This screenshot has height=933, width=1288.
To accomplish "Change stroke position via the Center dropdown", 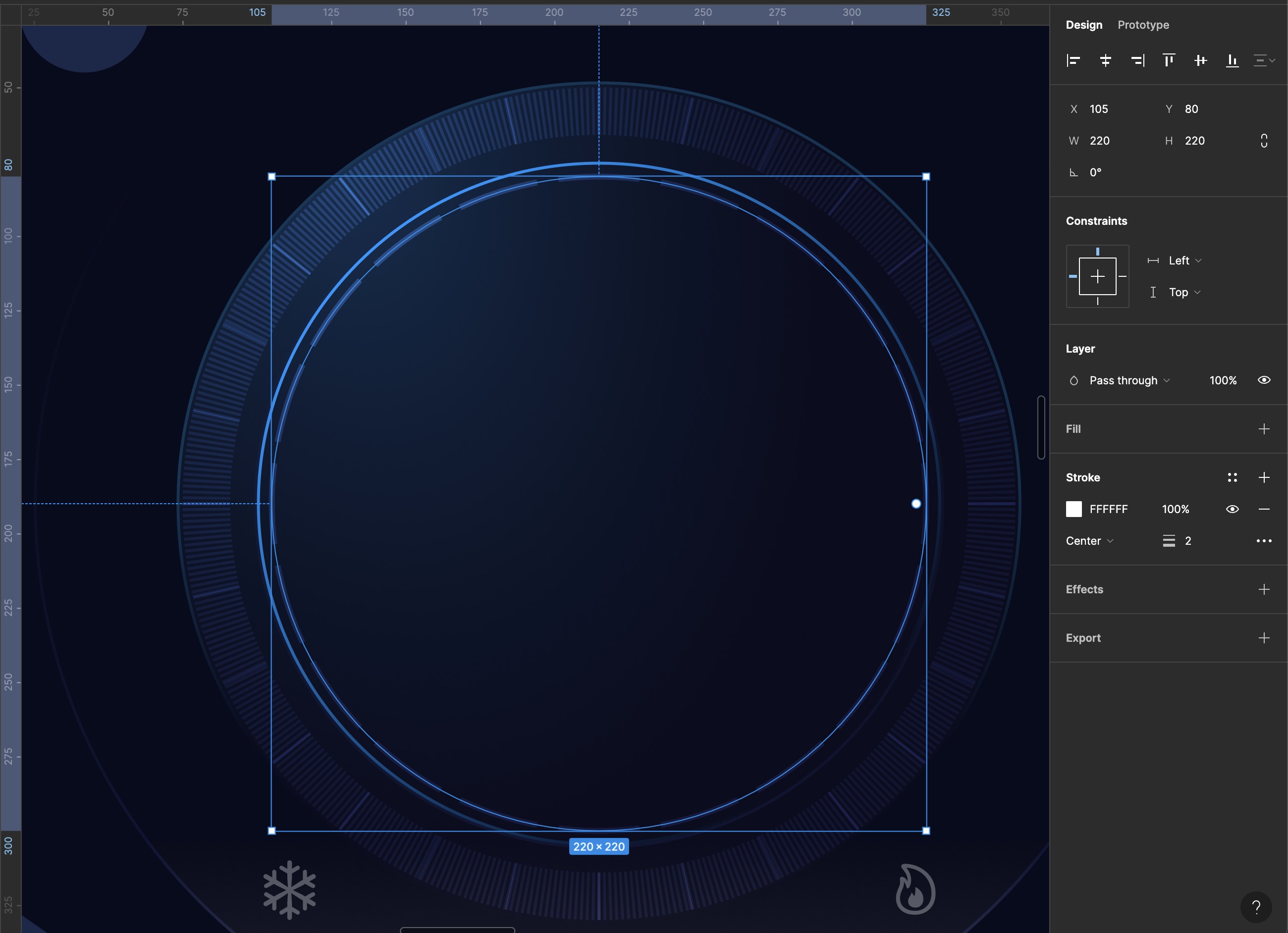I will tap(1089, 541).
